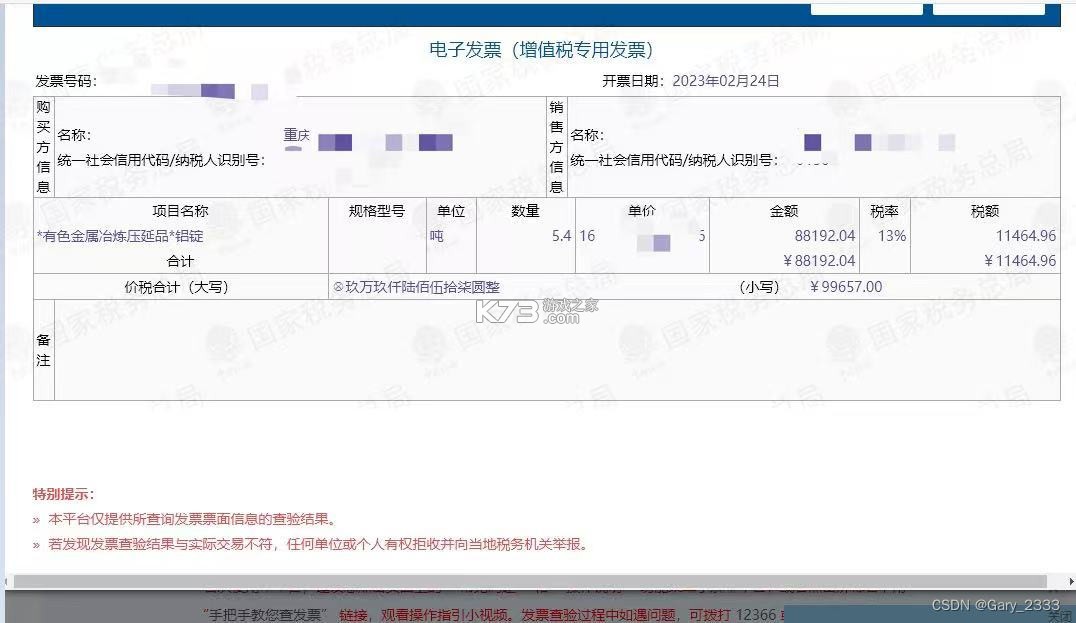The width and height of the screenshot is (1076, 623).
Task: Click the invoice title 电子发票（增值税专用发票）
Action: click(541, 49)
